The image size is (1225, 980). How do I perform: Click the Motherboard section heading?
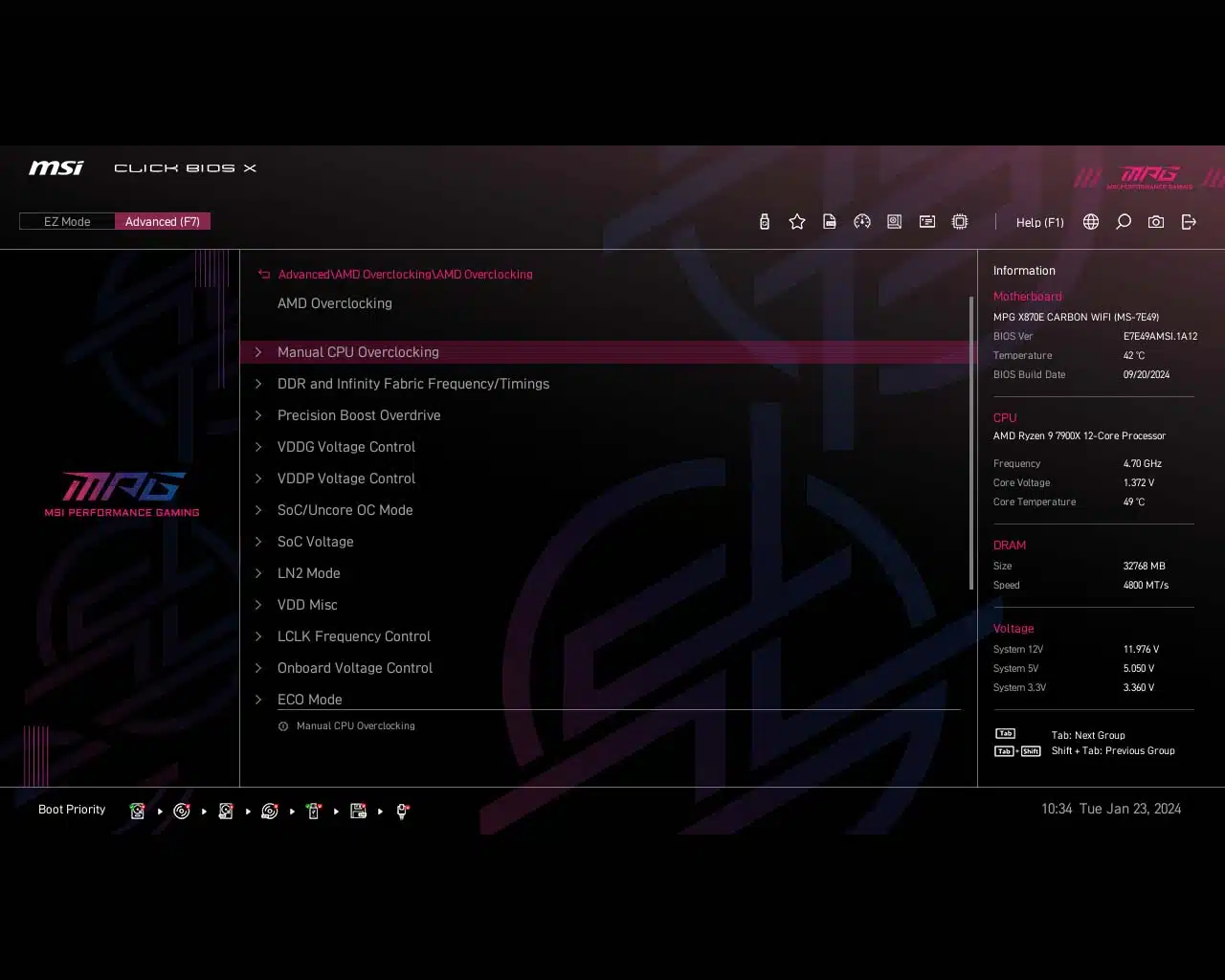pos(1027,297)
